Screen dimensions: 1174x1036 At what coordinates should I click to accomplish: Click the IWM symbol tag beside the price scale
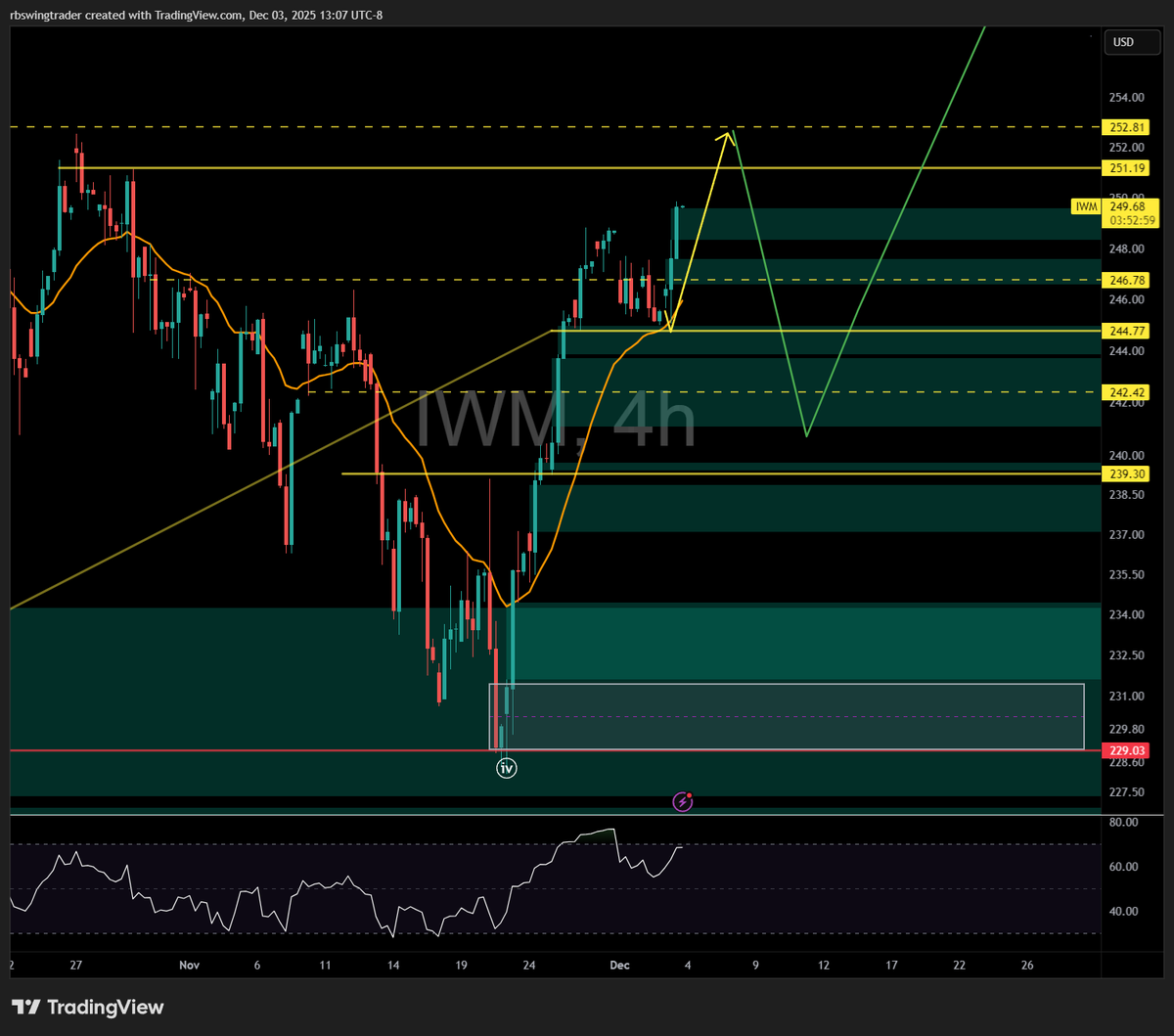[x=1084, y=206]
